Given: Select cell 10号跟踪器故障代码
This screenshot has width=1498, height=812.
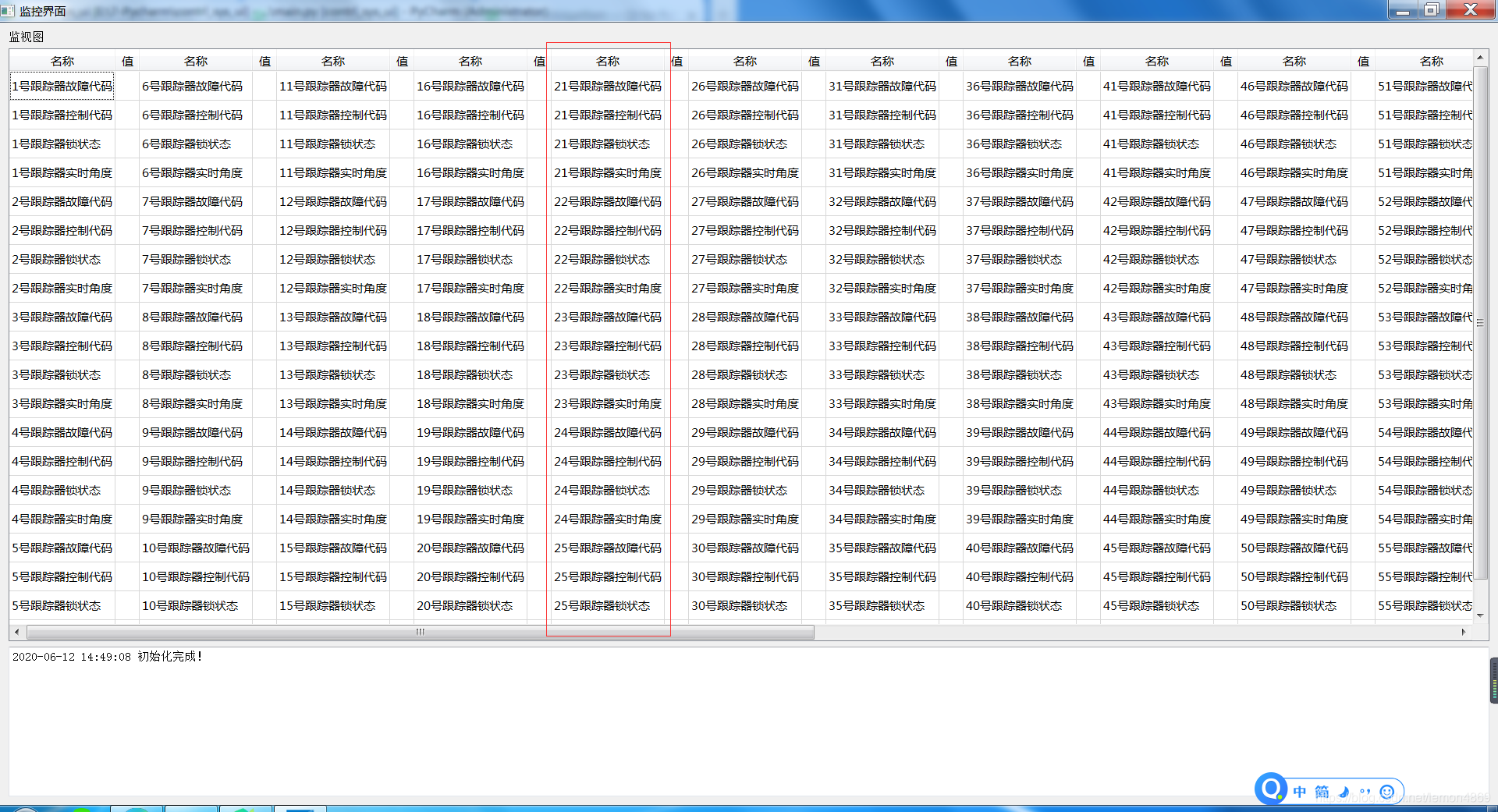Looking at the screenshot, I should click(196, 548).
